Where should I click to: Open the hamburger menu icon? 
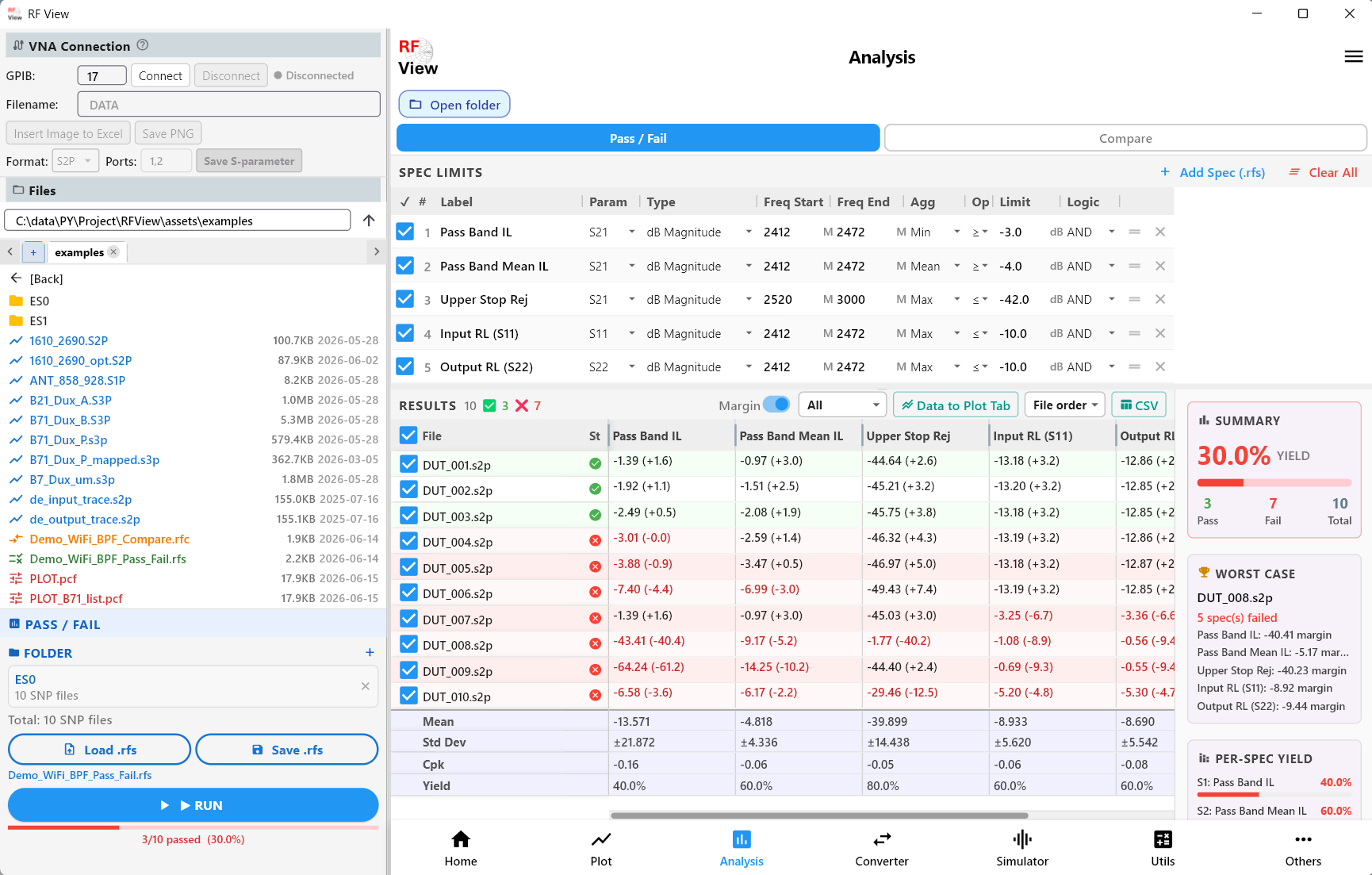pyautogui.click(x=1354, y=56)
